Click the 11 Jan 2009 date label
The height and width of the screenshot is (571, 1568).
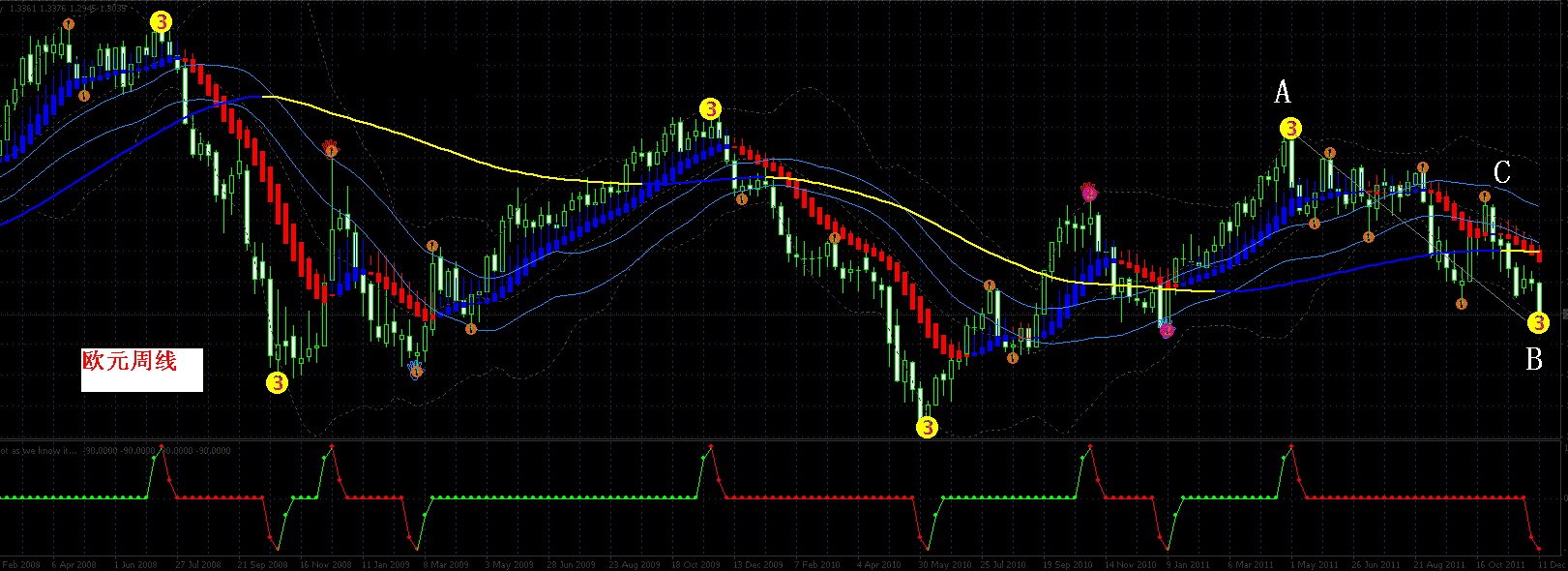pos(386,564)
